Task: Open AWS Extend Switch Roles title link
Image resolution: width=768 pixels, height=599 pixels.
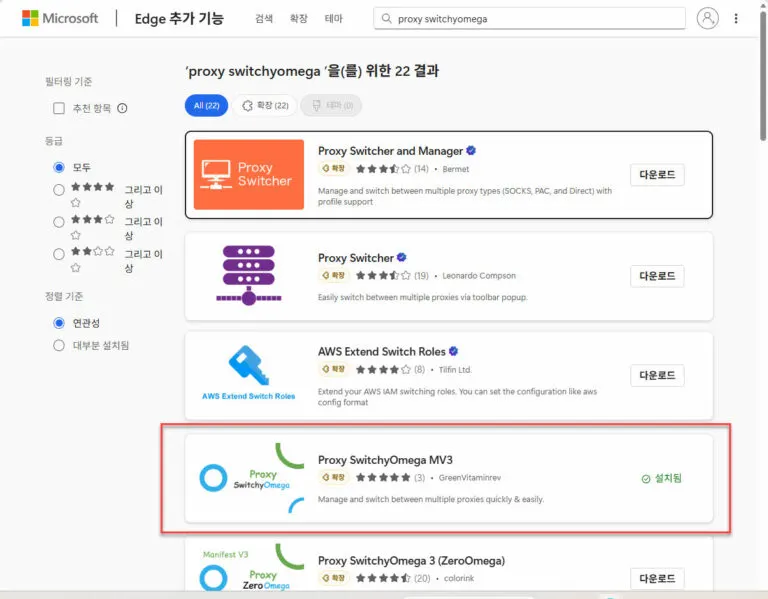Action: [x=382, y=351]
